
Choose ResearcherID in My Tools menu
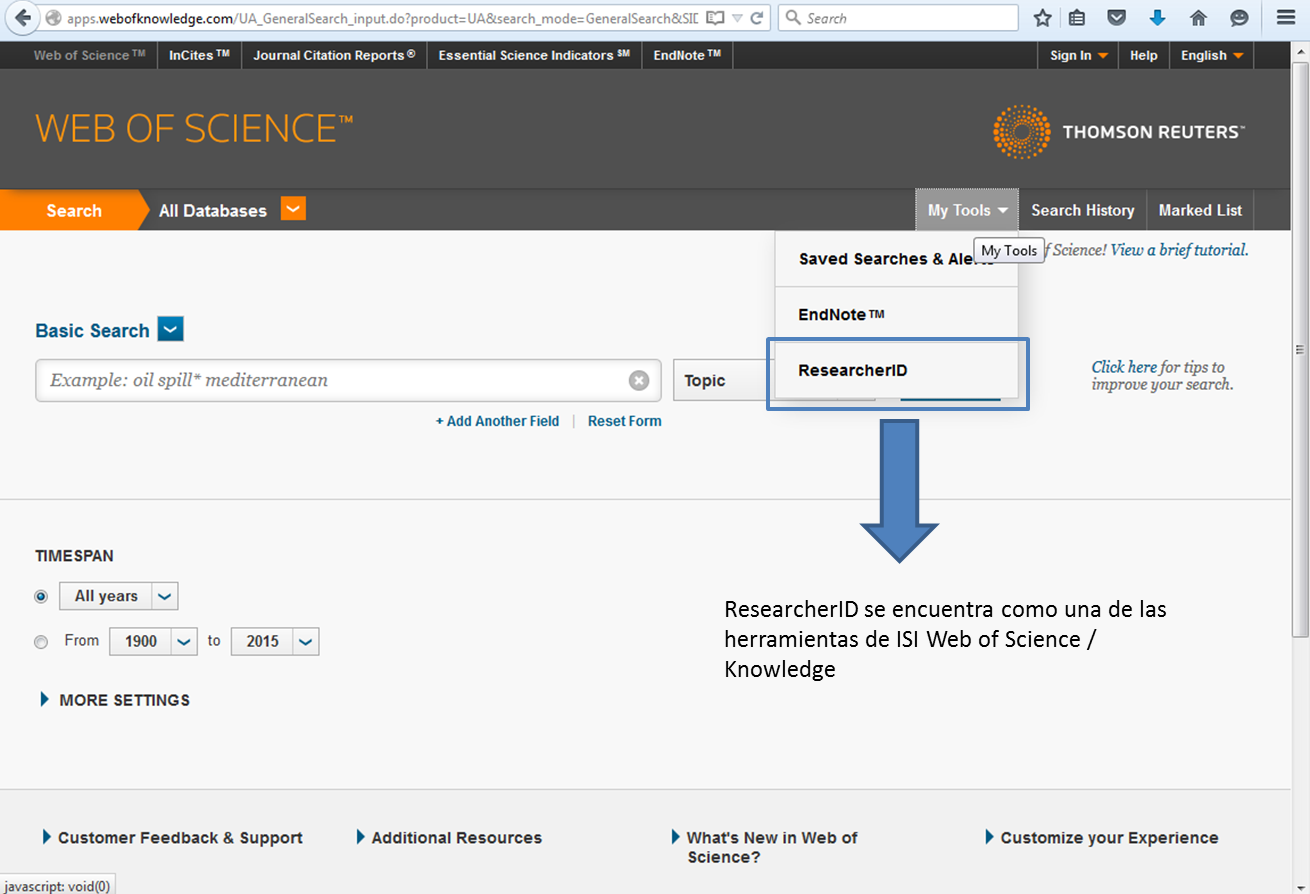click(897, 371)
